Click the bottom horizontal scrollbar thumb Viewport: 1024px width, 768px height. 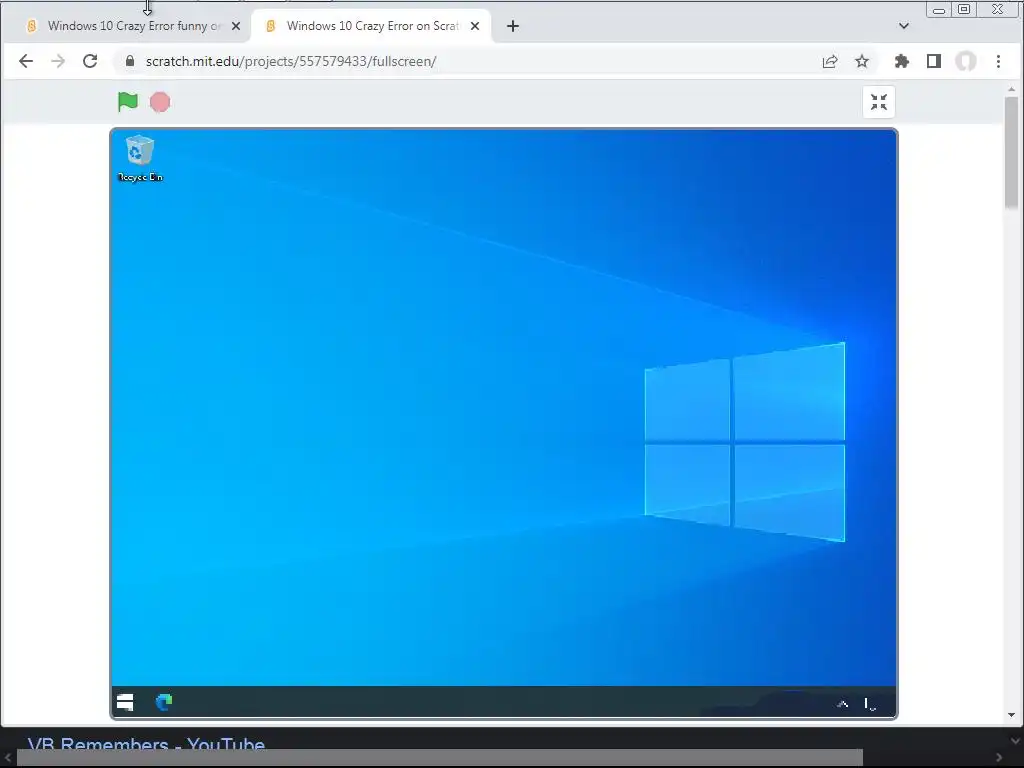[440, 758]
